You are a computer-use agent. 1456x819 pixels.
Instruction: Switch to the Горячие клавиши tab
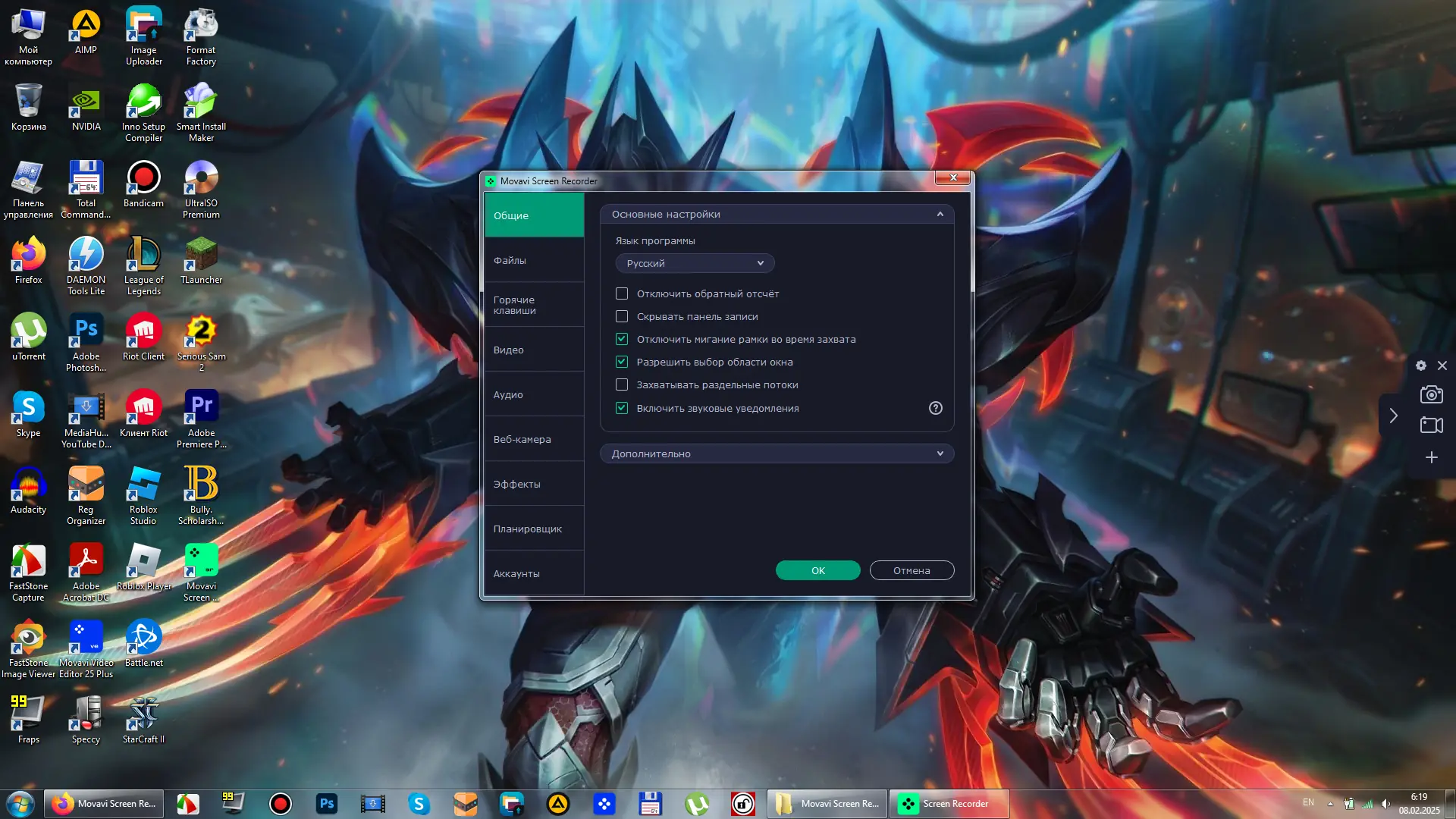pos(534,305)
